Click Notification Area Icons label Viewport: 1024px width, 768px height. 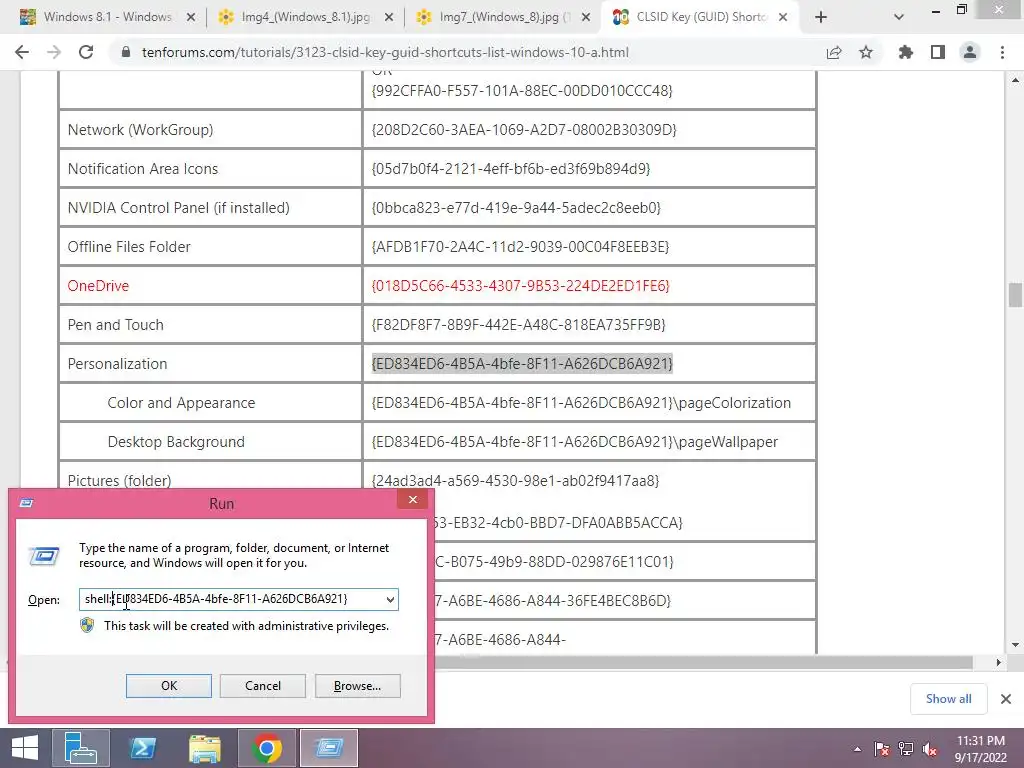[x=142, y=168]
